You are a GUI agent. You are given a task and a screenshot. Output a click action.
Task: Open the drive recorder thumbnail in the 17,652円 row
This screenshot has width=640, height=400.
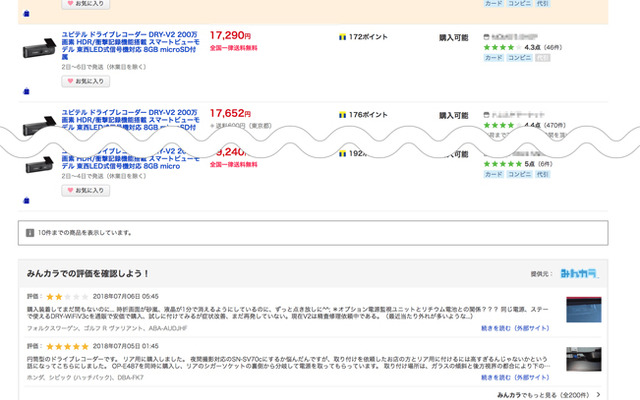coord(39,125)
